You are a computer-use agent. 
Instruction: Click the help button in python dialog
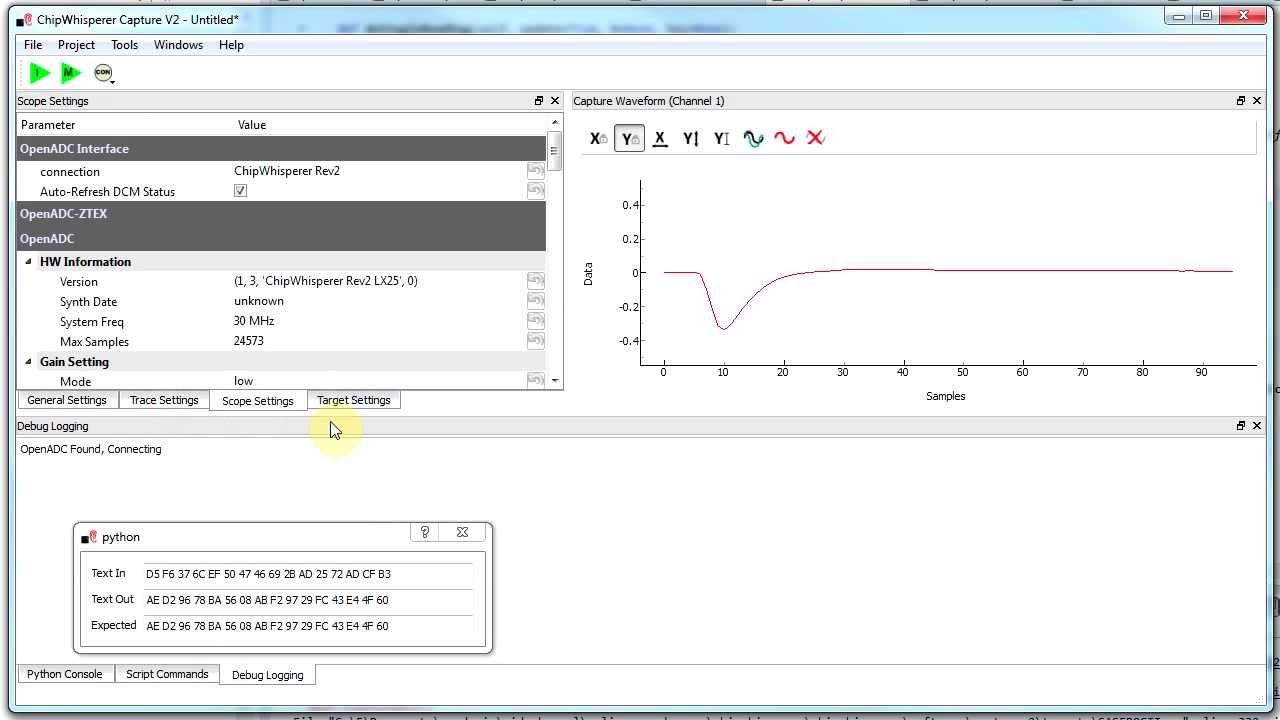(x=425, y=533)
